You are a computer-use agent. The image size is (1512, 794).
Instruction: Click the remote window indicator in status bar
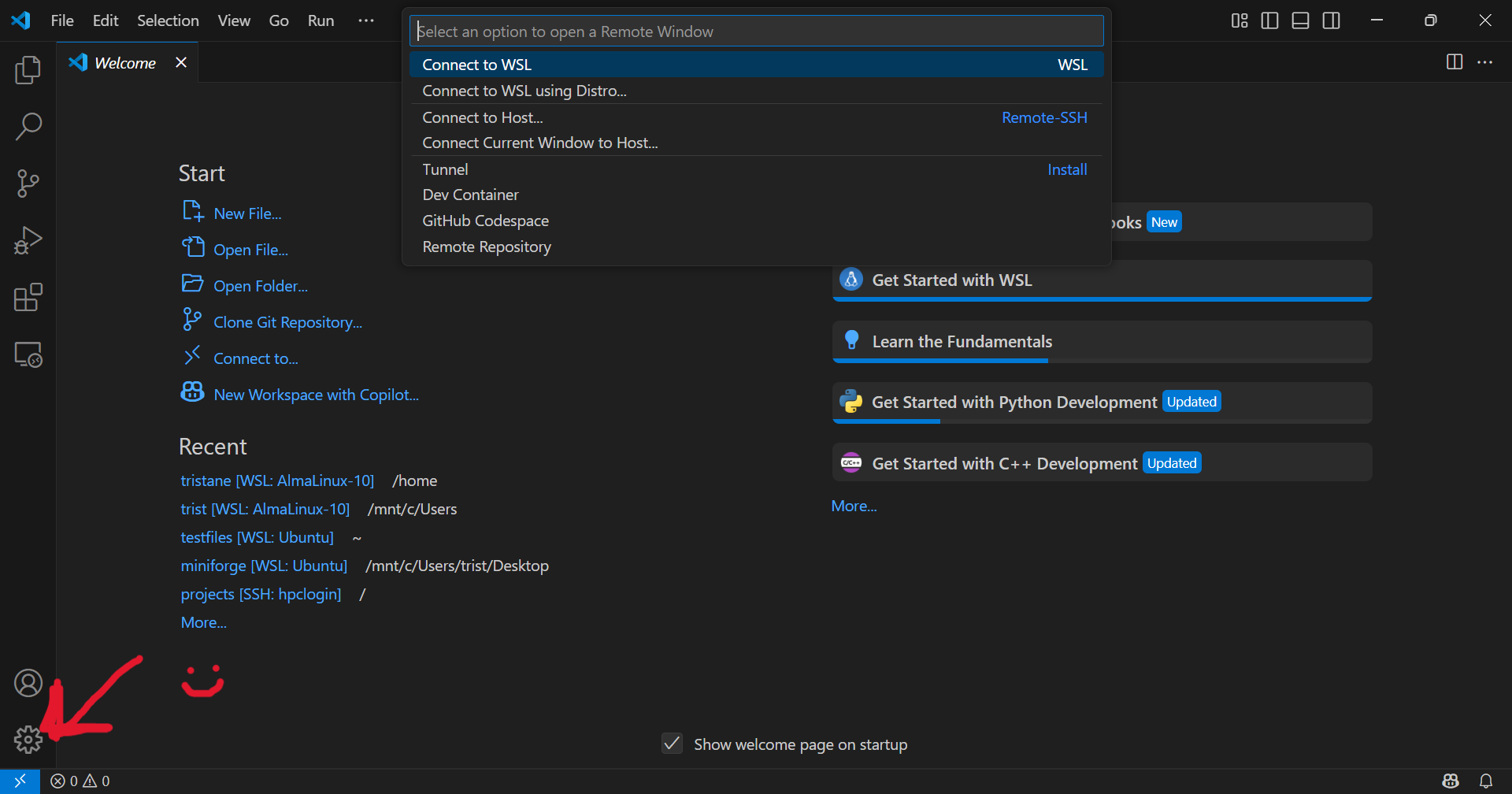point(20,781)
